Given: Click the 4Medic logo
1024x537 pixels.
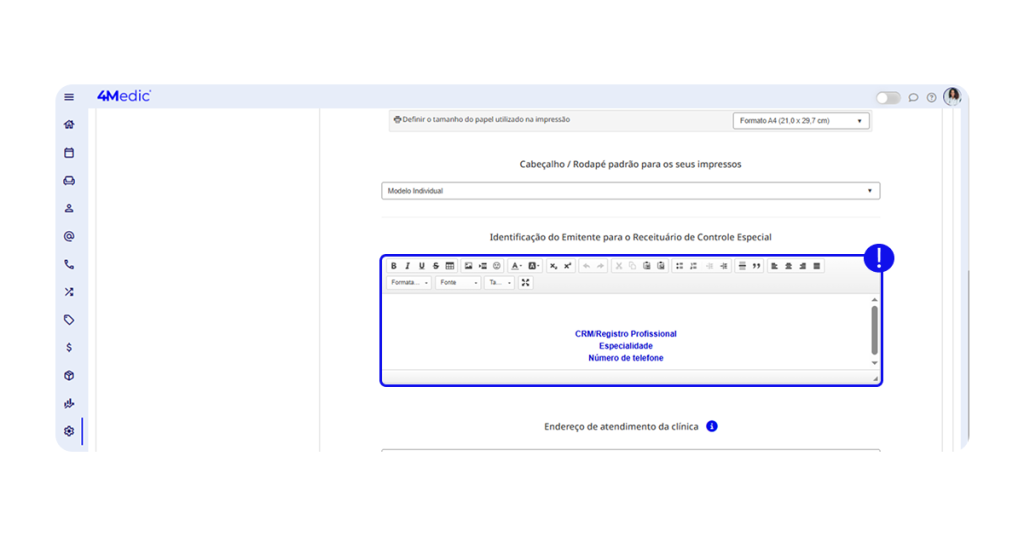Looking at the screenshot, I should (x=124, y=96).
